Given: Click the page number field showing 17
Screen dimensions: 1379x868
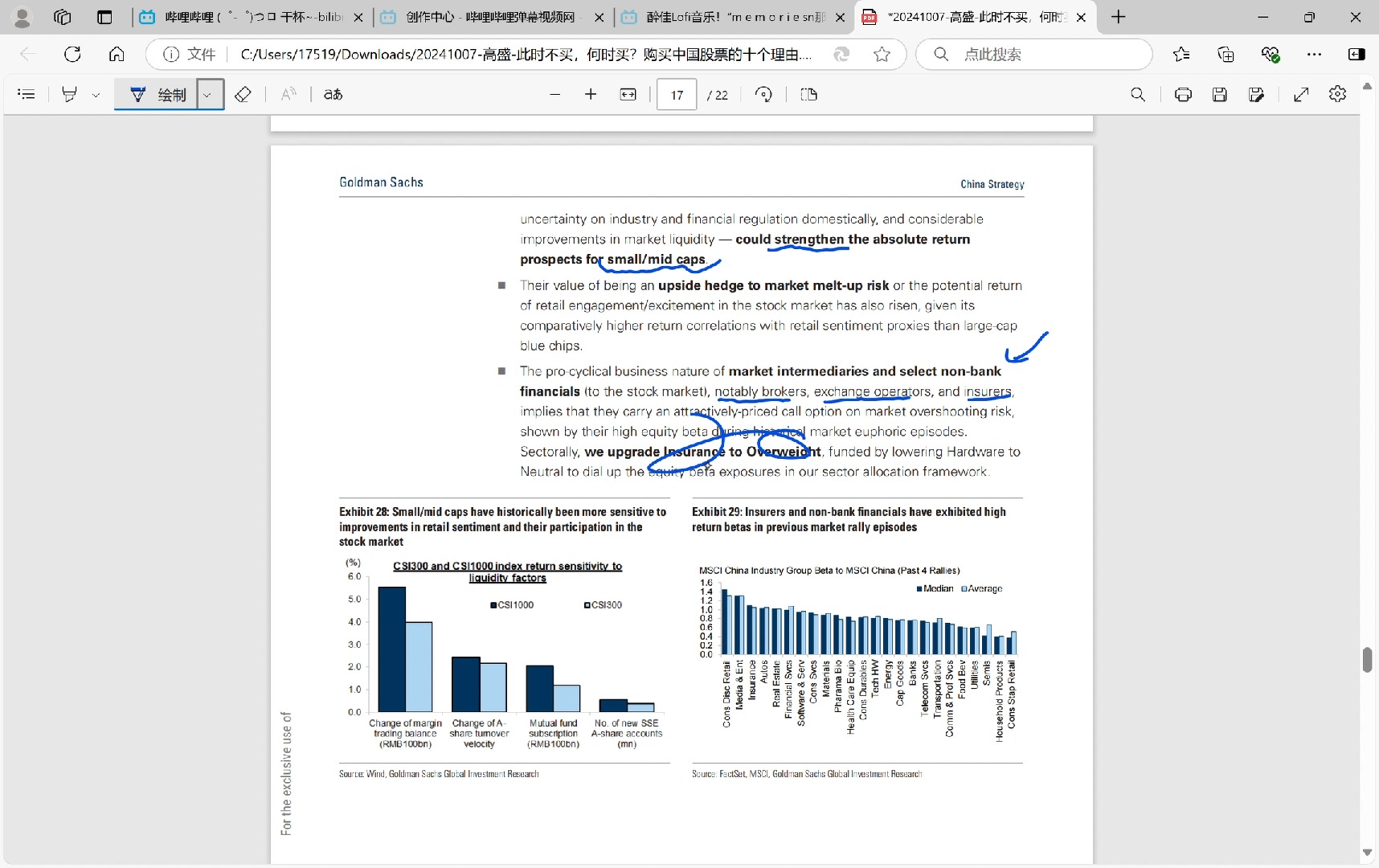Looking at the screenshot, I should (677, 95).
